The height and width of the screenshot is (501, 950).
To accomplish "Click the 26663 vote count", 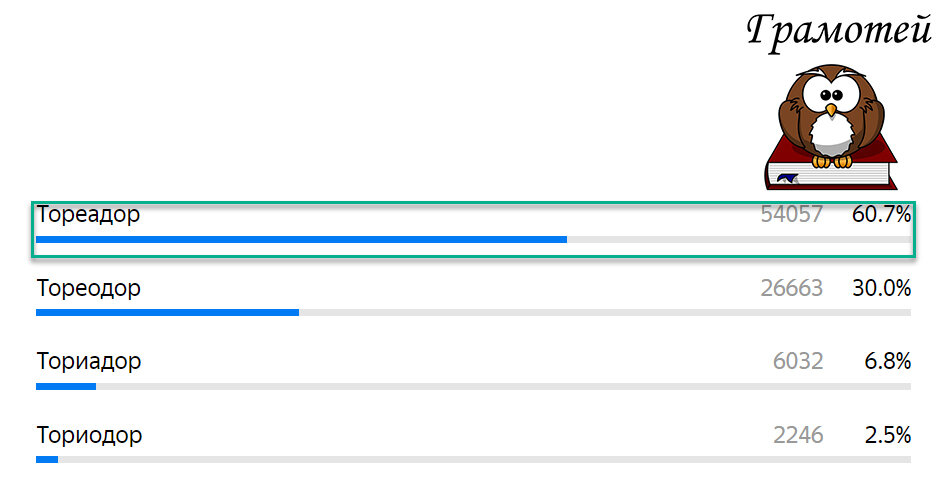I will pyautogui.click(x=791, y=288).
